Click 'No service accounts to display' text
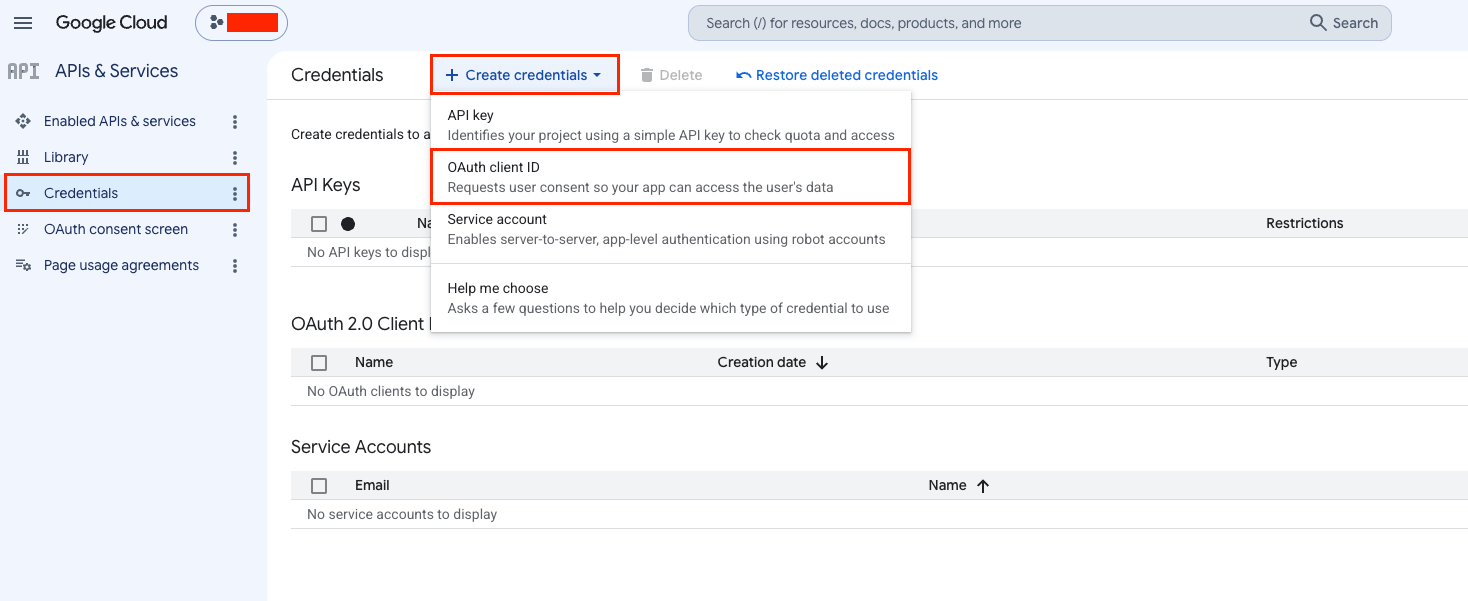 tap(402, 514)
